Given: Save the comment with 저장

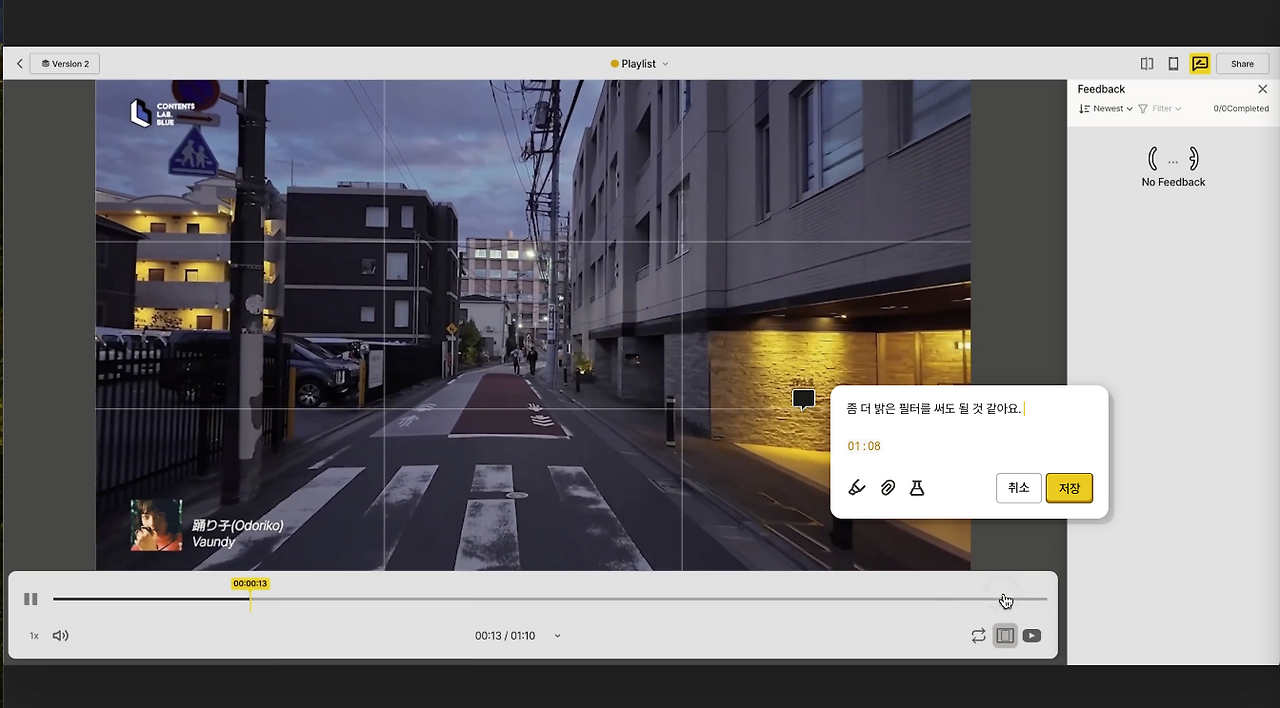Looking at the screenshot, I should click(x=1069, y=488).
